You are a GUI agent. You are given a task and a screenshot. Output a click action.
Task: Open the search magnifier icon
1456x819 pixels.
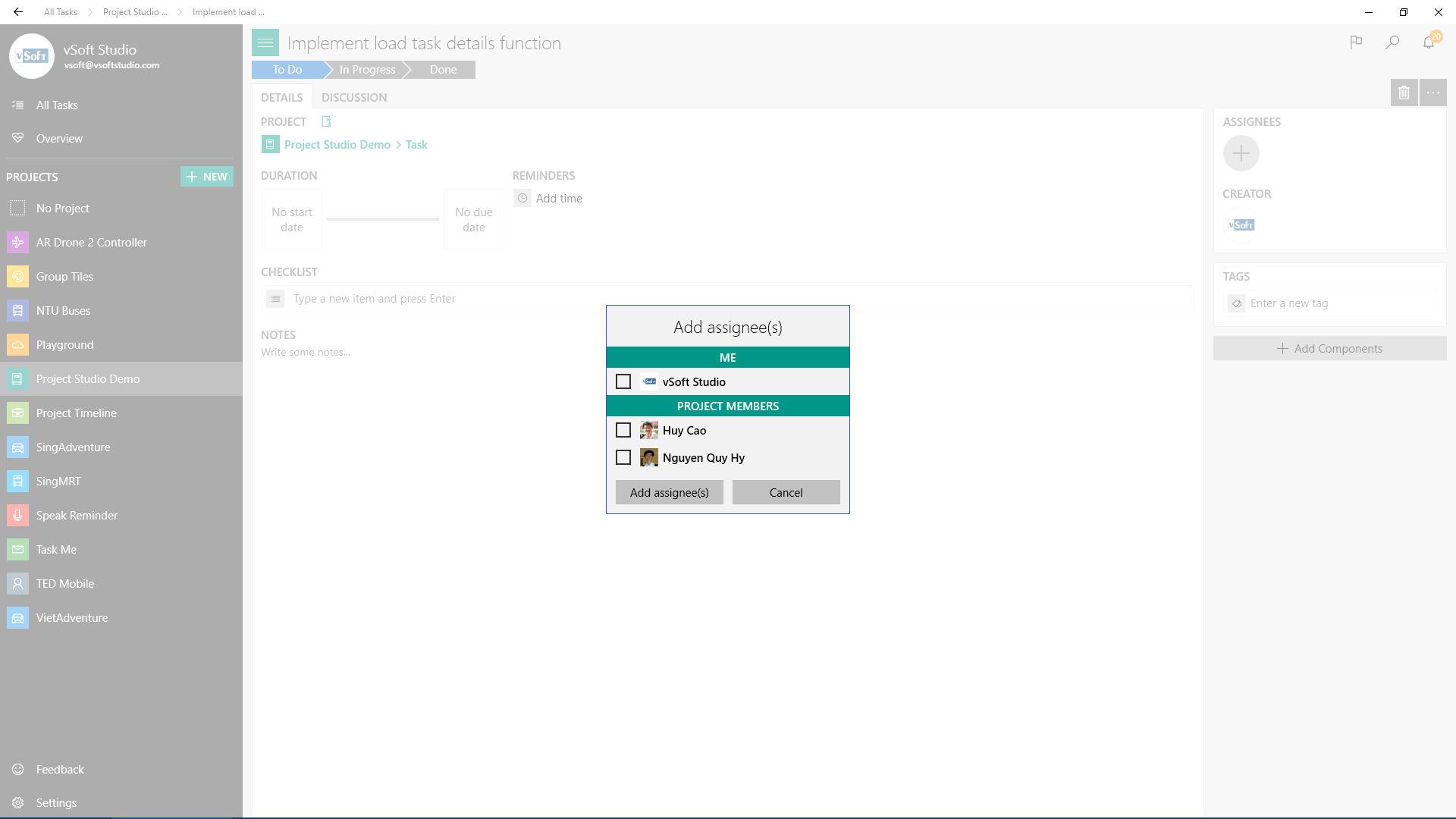coord(1392,42)
